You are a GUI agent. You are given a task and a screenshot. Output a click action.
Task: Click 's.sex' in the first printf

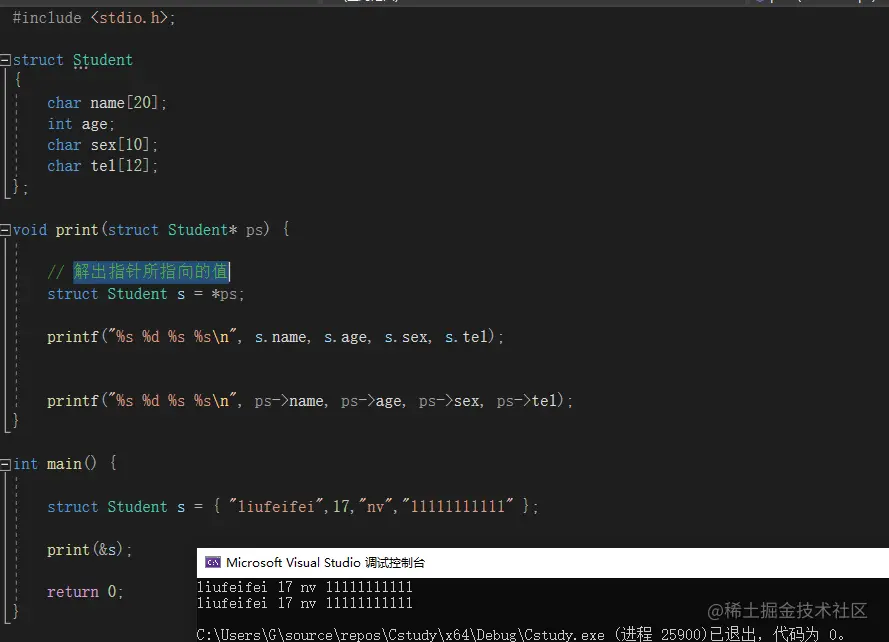(x=408, y=337)
